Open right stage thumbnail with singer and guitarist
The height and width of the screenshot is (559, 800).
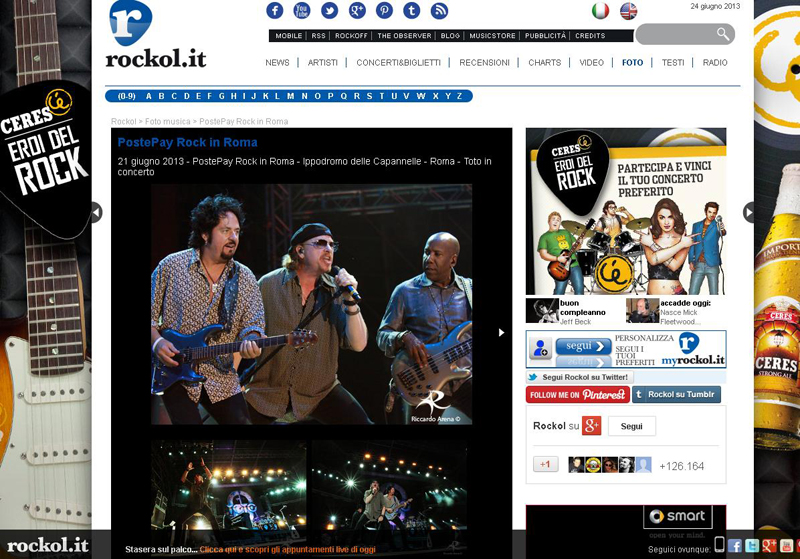coord(389,489)
